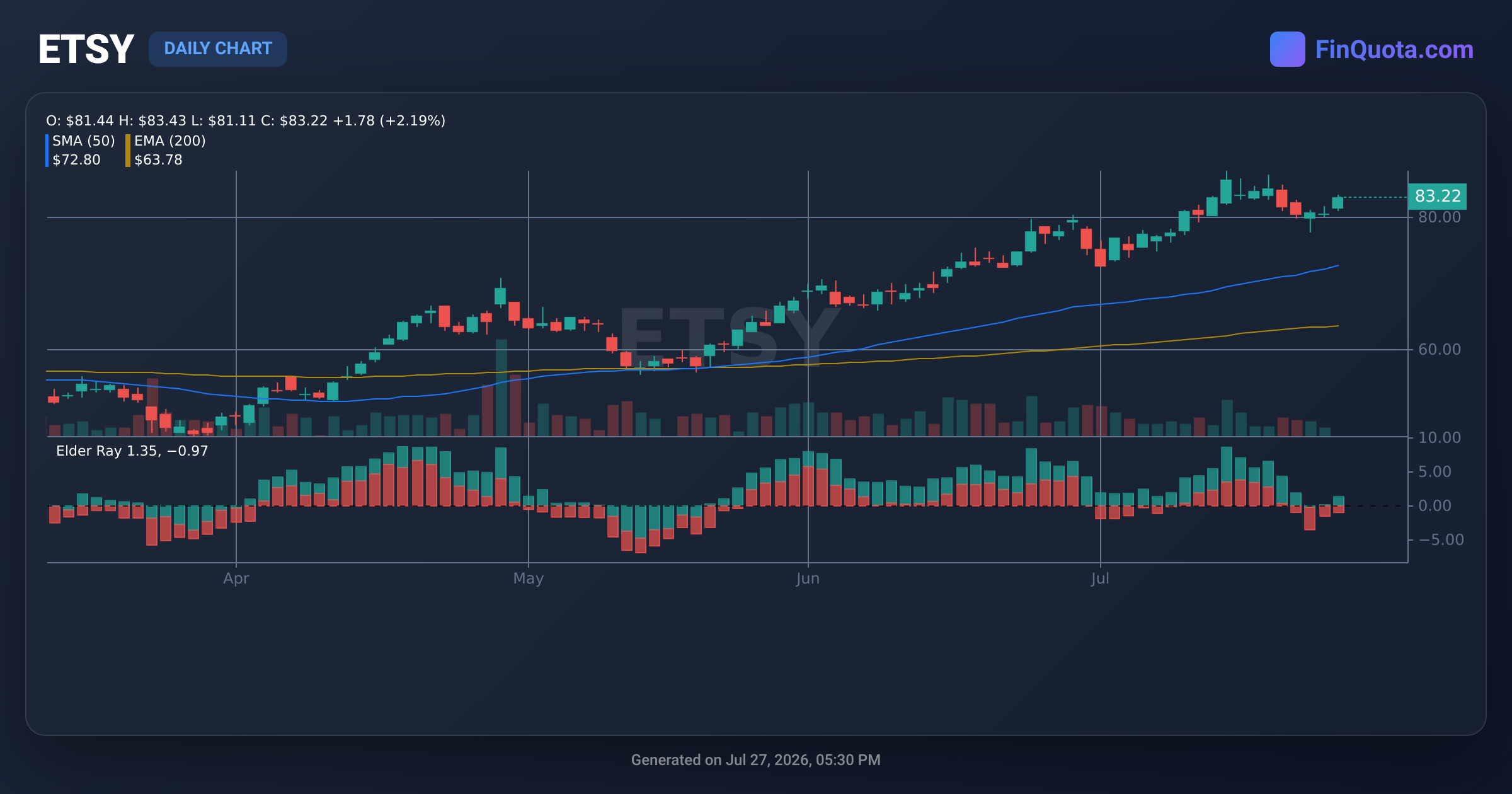
Task: Click the Elder Ray 1.35, −0.97 indicator label
Action: coord(132,451)
